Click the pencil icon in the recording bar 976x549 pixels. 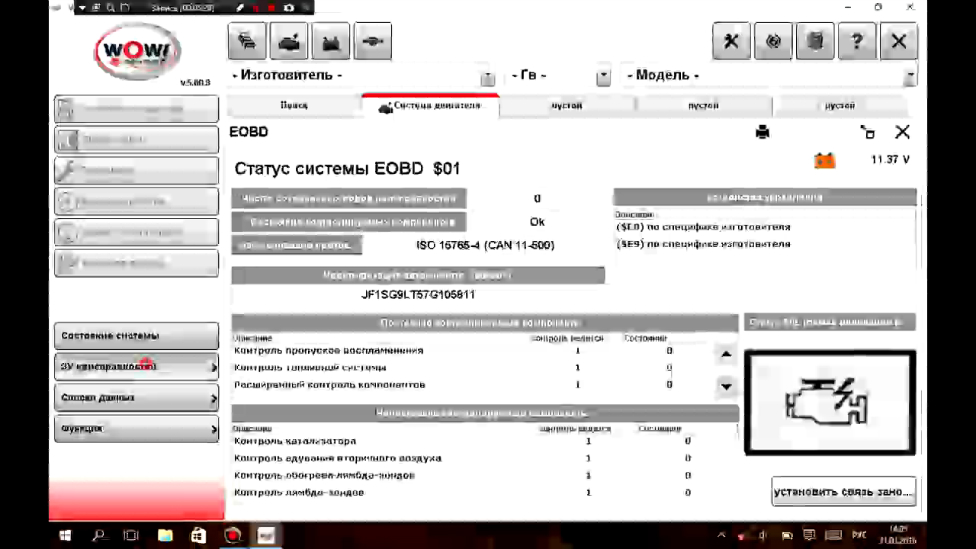pyautogui.click(x=240, y=8)
